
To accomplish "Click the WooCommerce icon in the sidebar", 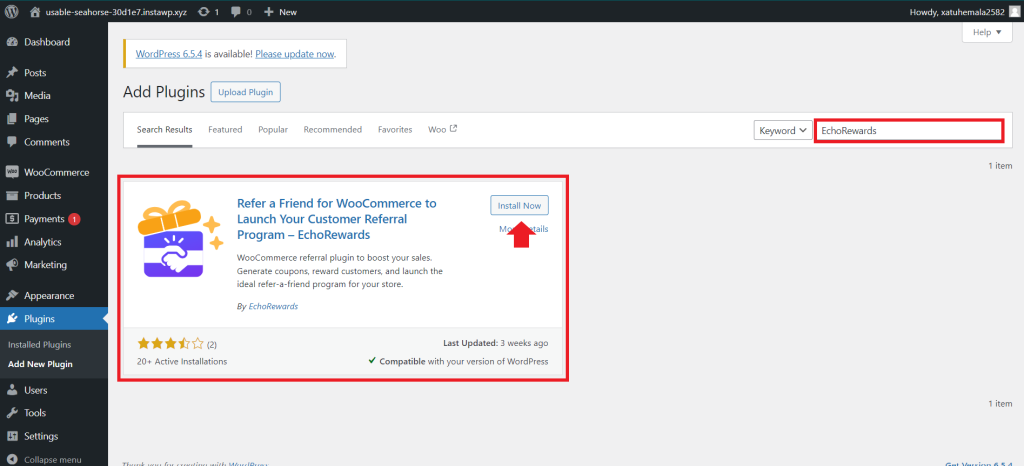I will coord(12,172).
